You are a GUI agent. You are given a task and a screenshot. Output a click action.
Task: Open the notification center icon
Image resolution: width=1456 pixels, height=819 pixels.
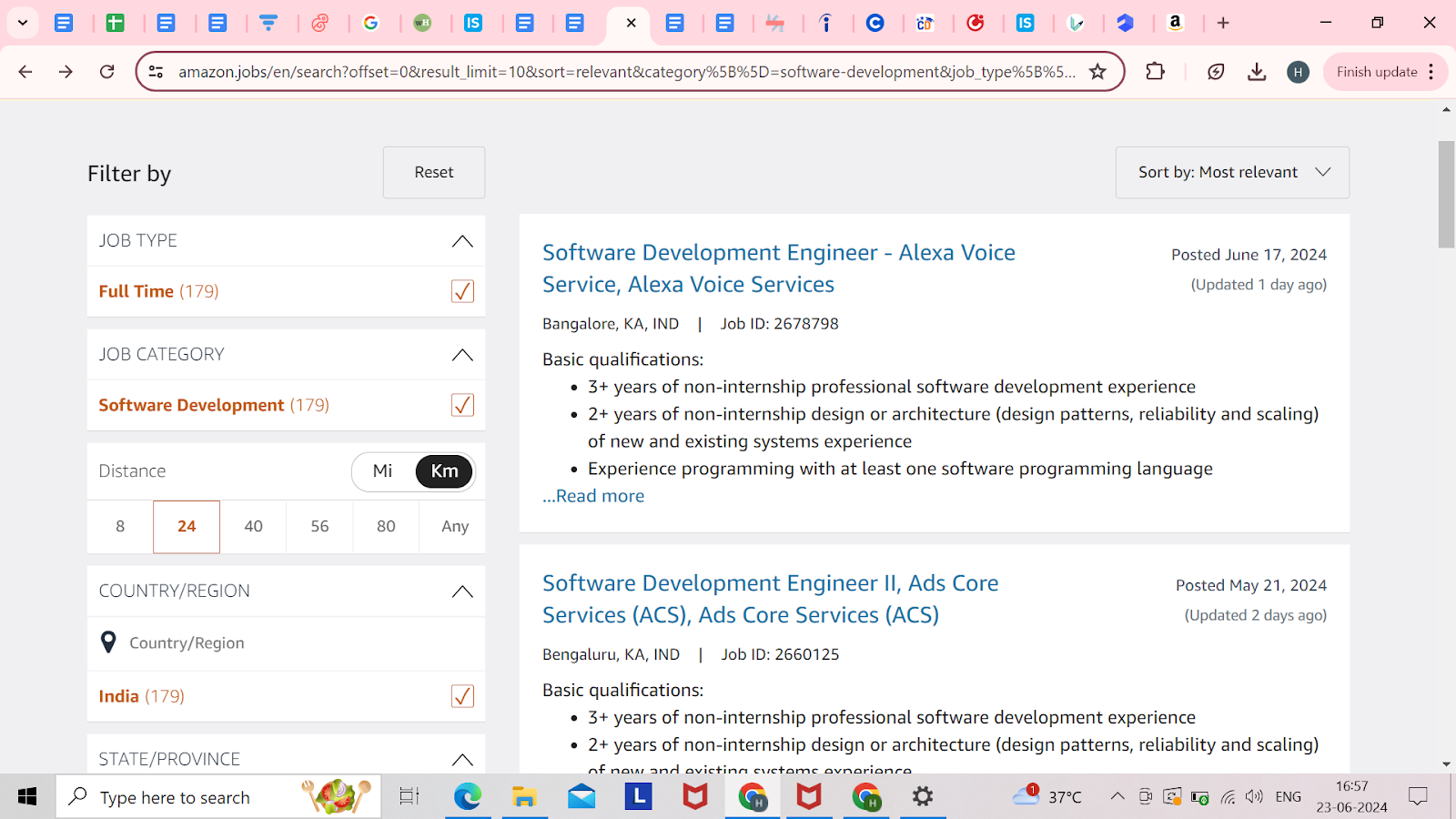[1418, 797]
